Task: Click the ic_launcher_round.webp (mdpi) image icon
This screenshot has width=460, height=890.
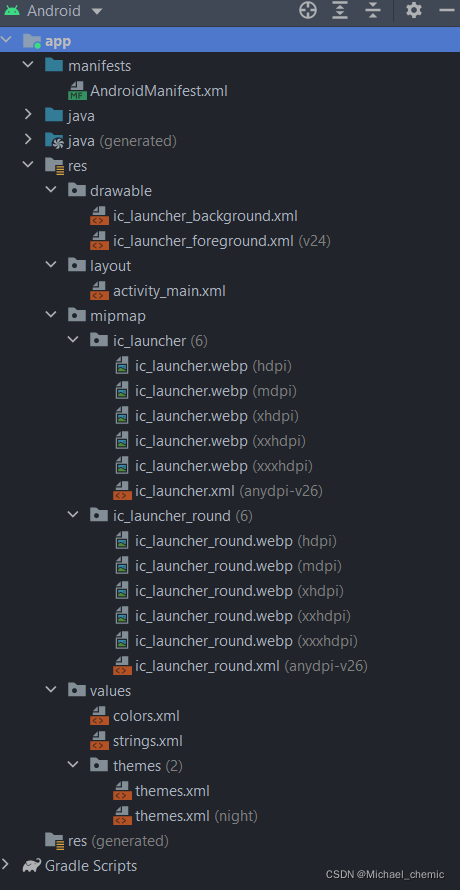Action: point(122,566)
